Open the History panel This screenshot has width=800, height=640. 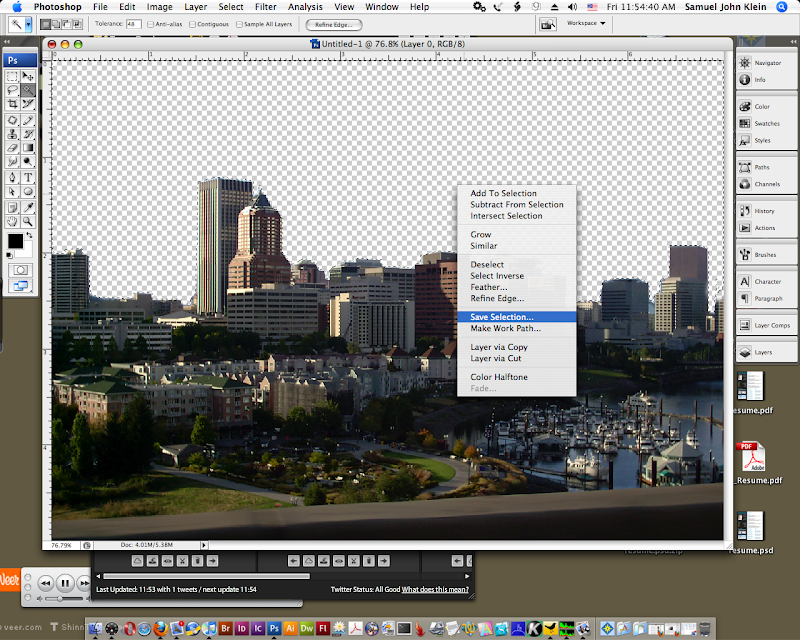pyautogui.click(x=764, y=211)
